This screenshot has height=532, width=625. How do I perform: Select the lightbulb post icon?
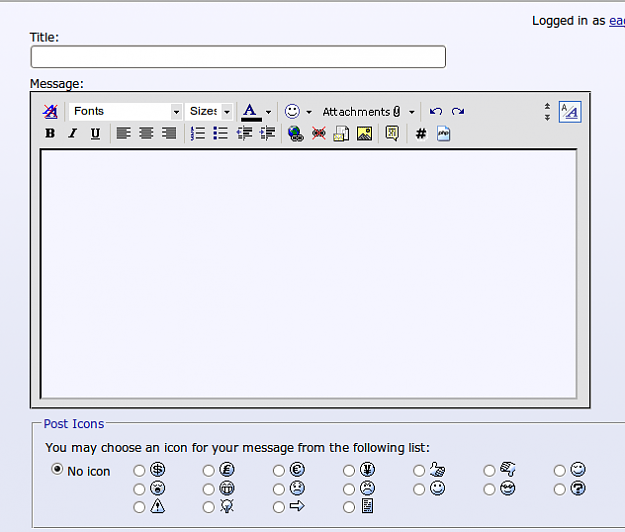coord(208,507)
